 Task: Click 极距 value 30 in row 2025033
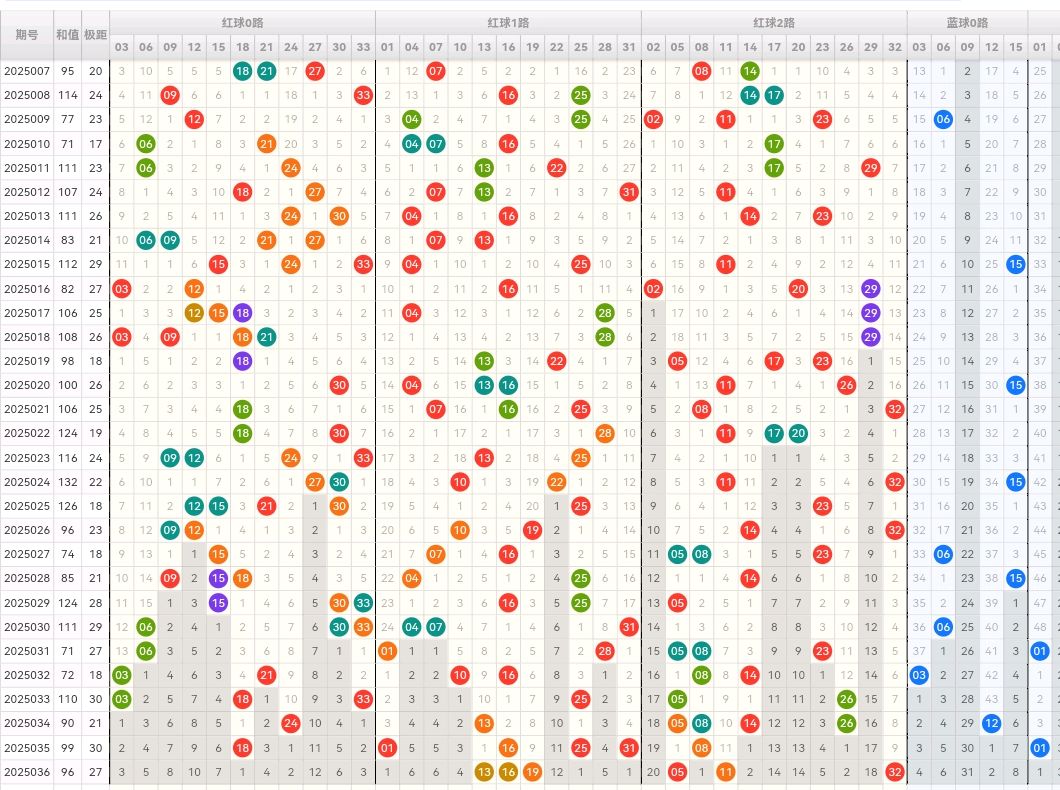click(95, 699)
